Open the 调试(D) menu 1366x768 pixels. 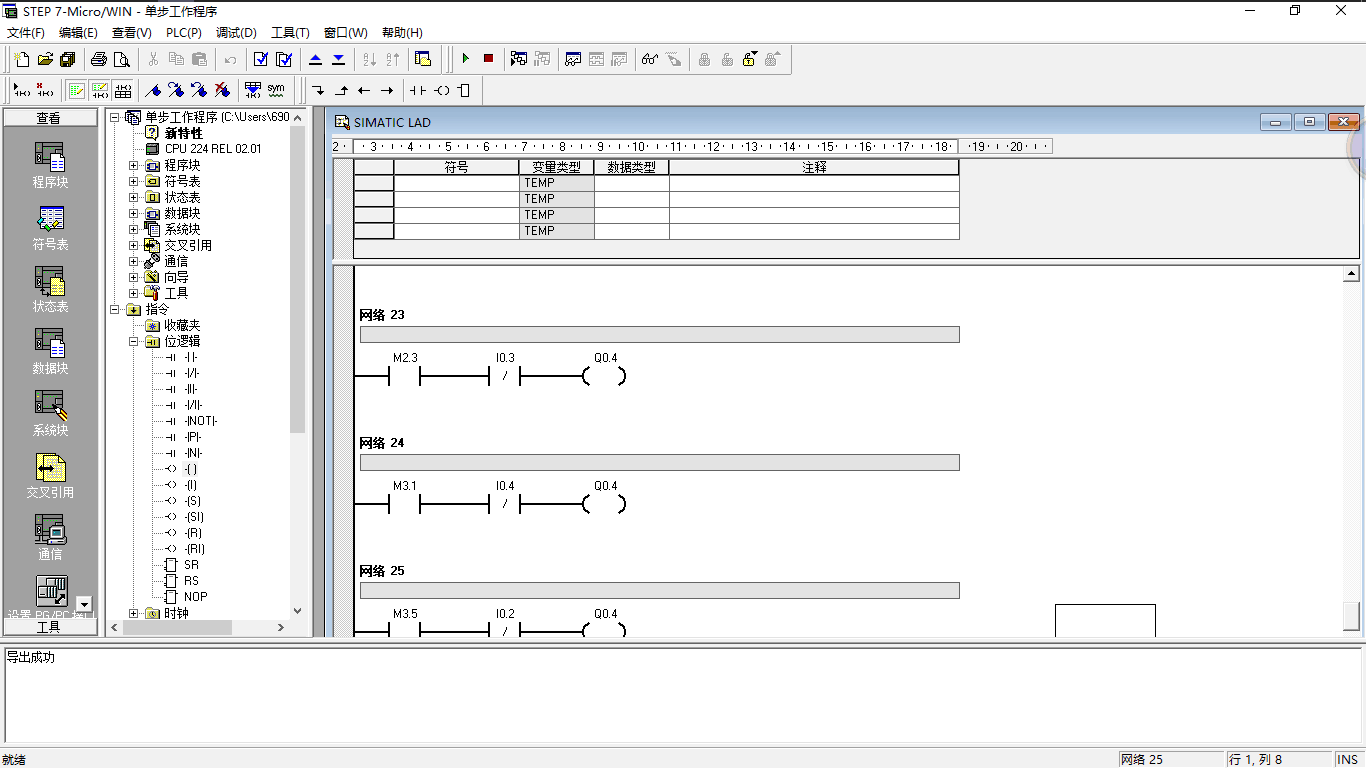click(236, 32)
